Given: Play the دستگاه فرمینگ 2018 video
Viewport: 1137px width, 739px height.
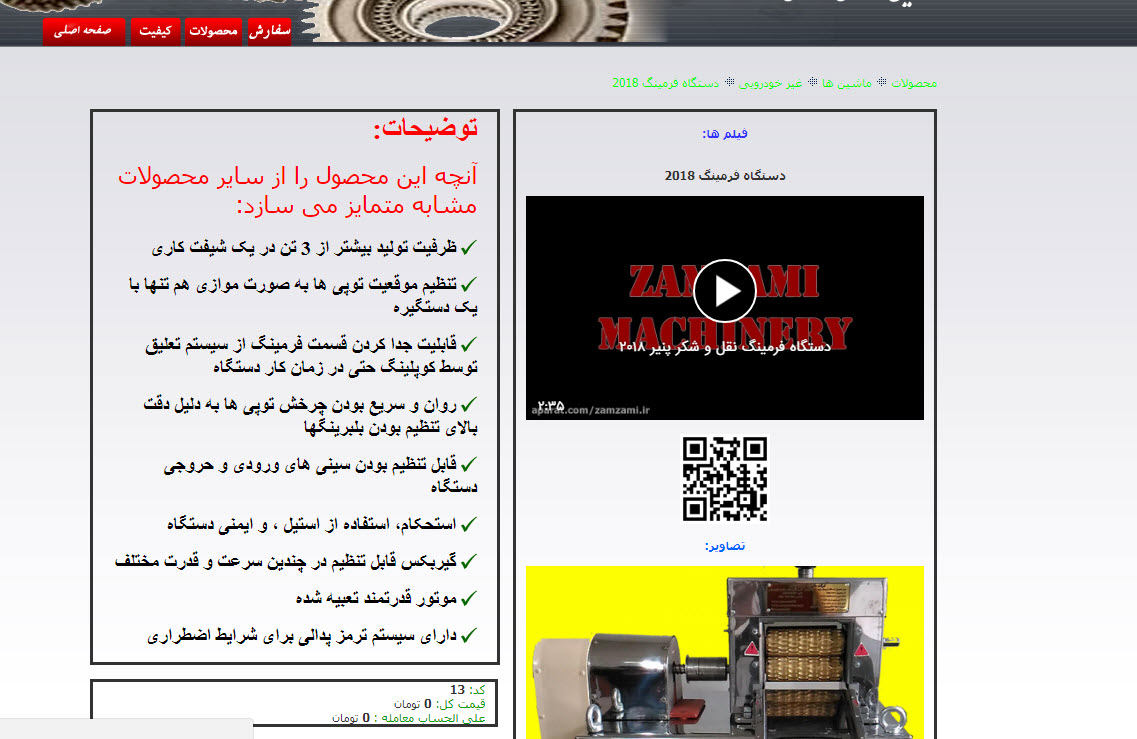Looking at the screenshot, I should tap(724, 291).
